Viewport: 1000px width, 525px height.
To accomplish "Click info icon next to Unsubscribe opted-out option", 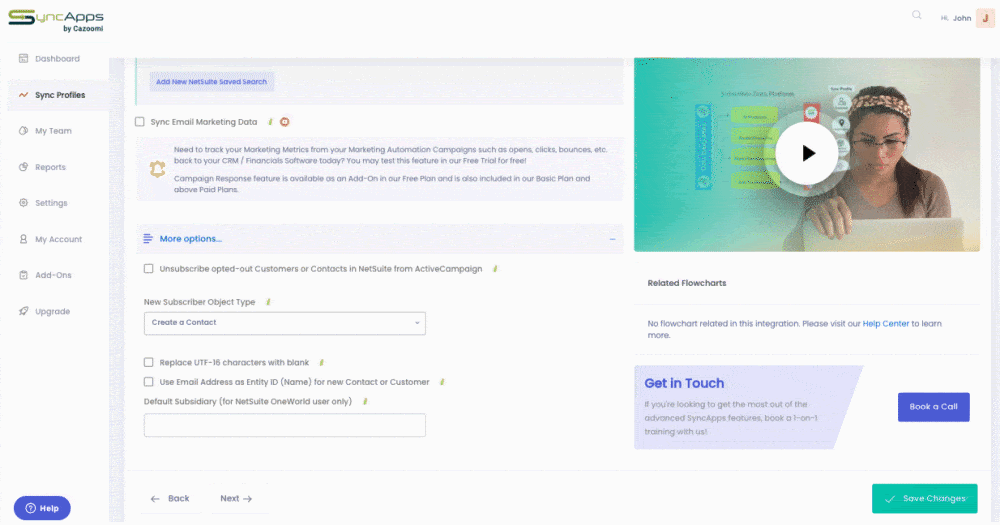I will 495,269.
